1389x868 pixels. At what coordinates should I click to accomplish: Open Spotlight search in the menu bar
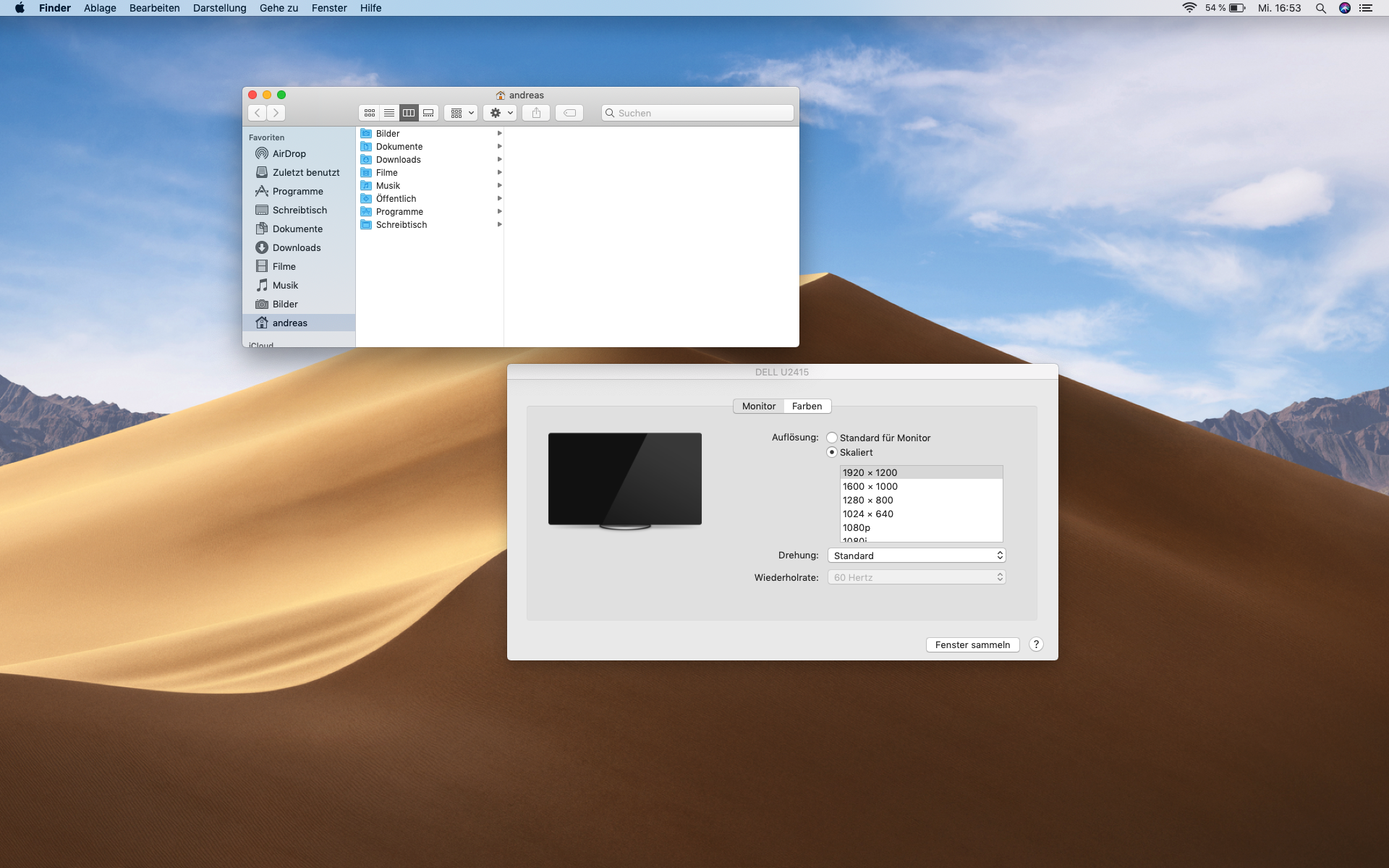pos(1320,8)
